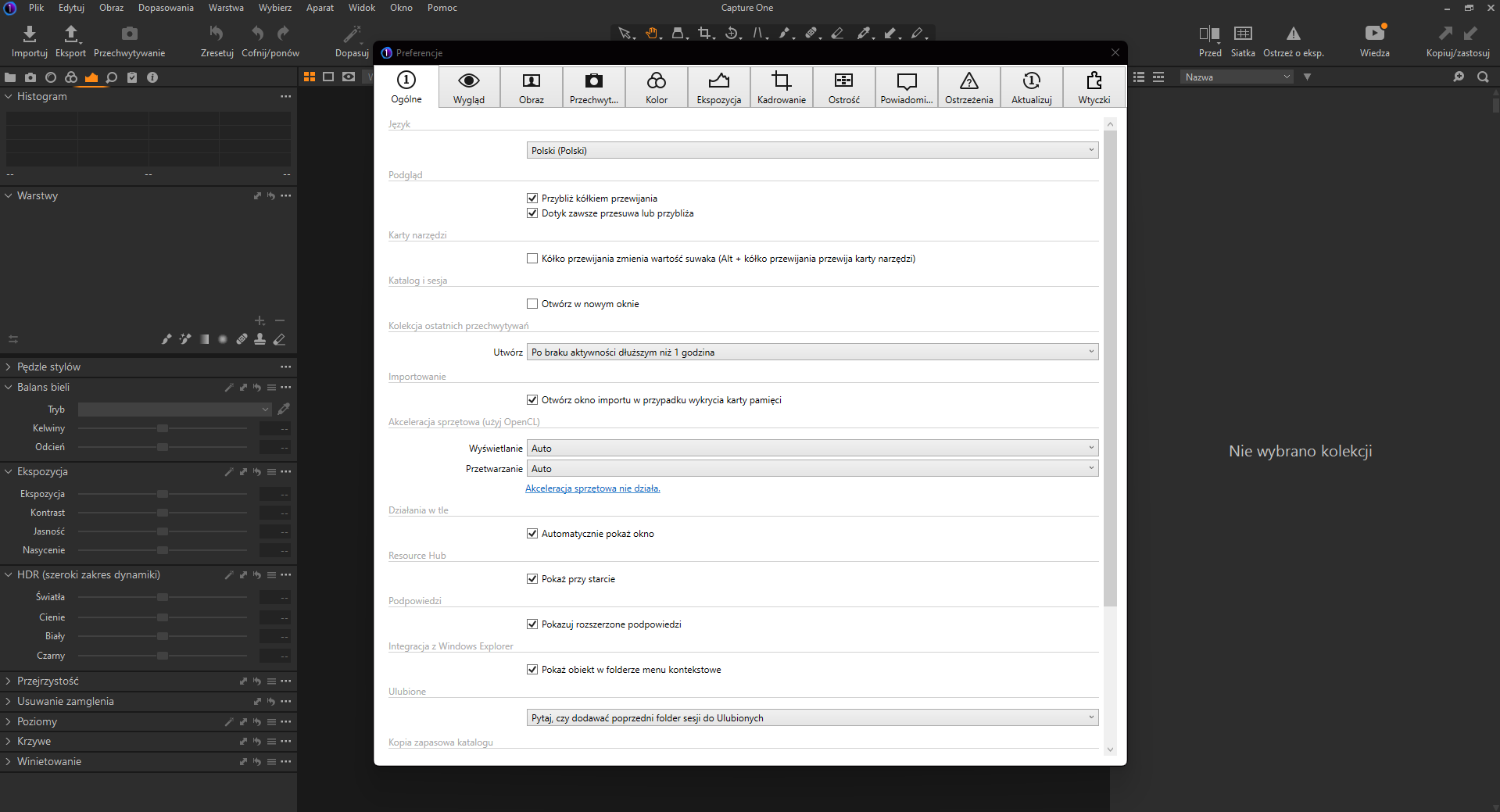Click 'Akceleracja sprzętowa nie działa.' link
The image size is (1500, 812).
592,488
